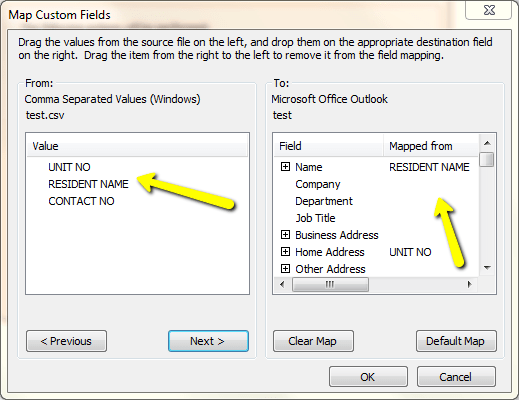Select the Company destination field
The width and height of the screenshot is (519, 400).
point(318,184)
